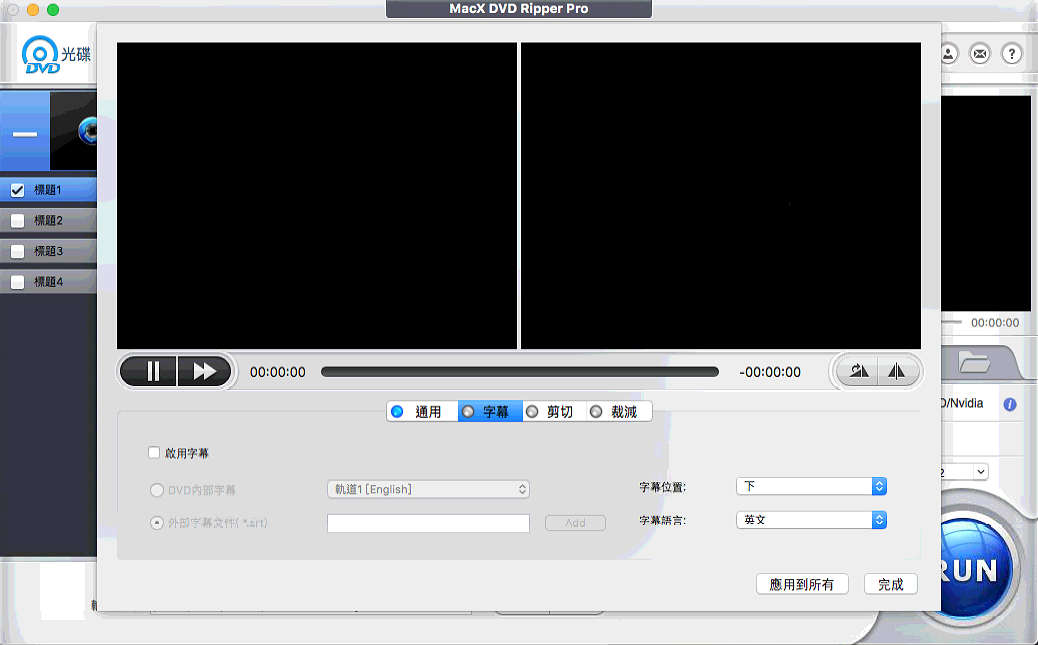This screenshot has width=1038, height=645.
Task: Click the elapsed time 00:00:00 label
Action: (278, 372)
